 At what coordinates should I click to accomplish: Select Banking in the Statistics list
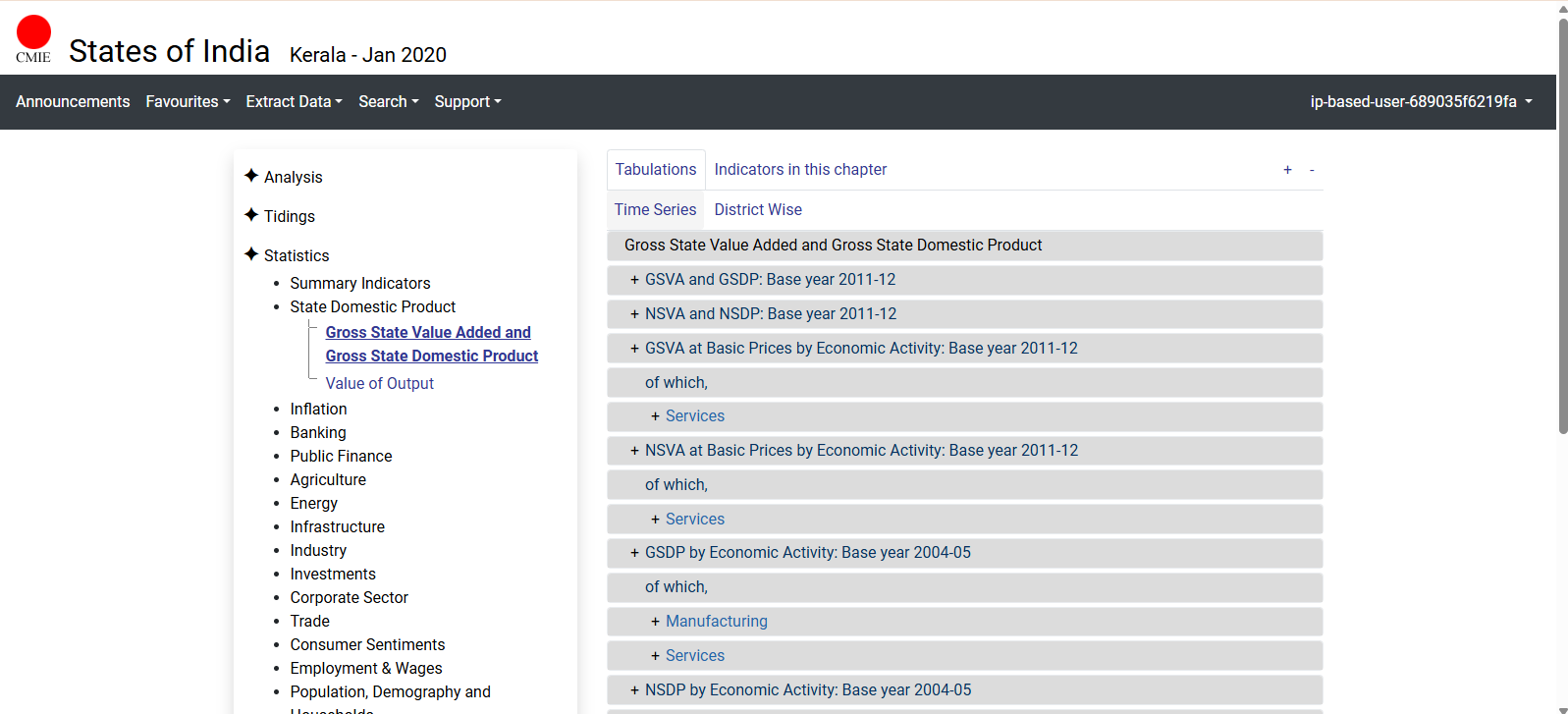point(318,433)
